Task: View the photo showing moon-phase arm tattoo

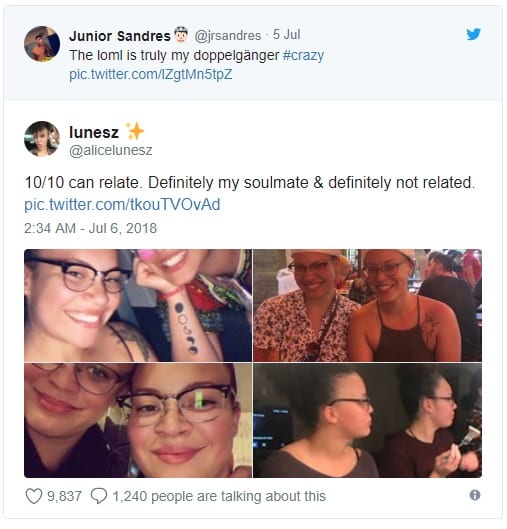Action: (x=138, y=305)
